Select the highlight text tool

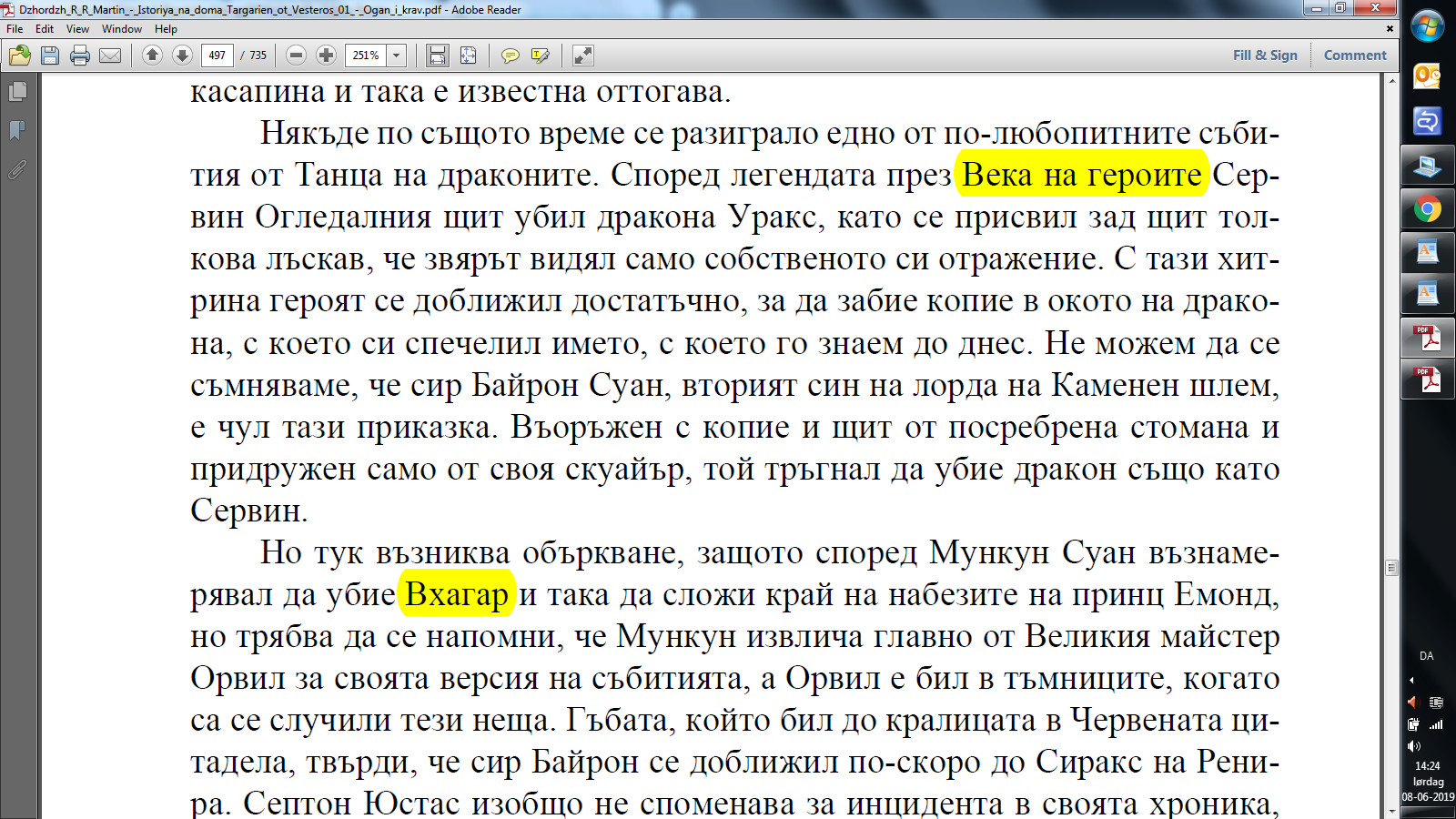(x=541, y=56)
